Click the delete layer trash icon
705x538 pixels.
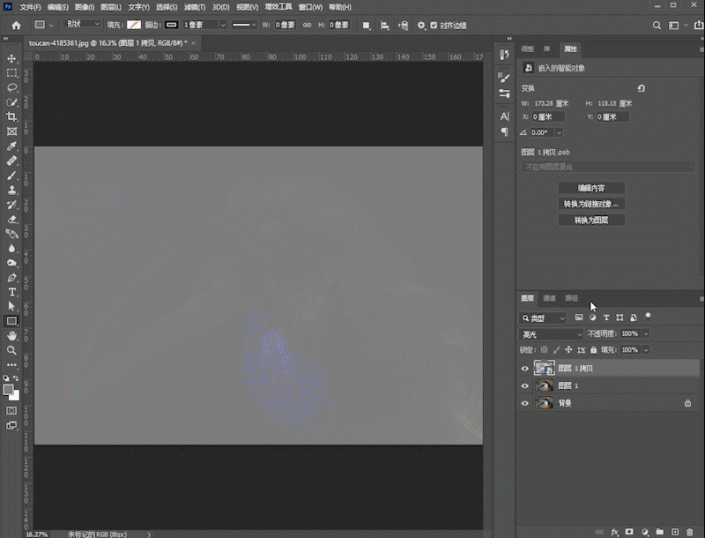click(x=690, y=532)
